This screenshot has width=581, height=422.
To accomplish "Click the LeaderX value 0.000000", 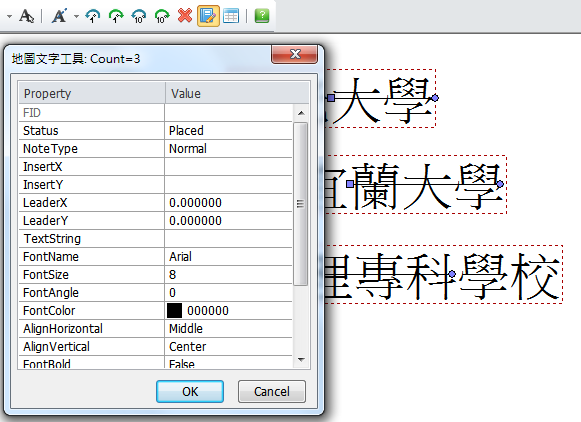I will [x=228, y=203].
